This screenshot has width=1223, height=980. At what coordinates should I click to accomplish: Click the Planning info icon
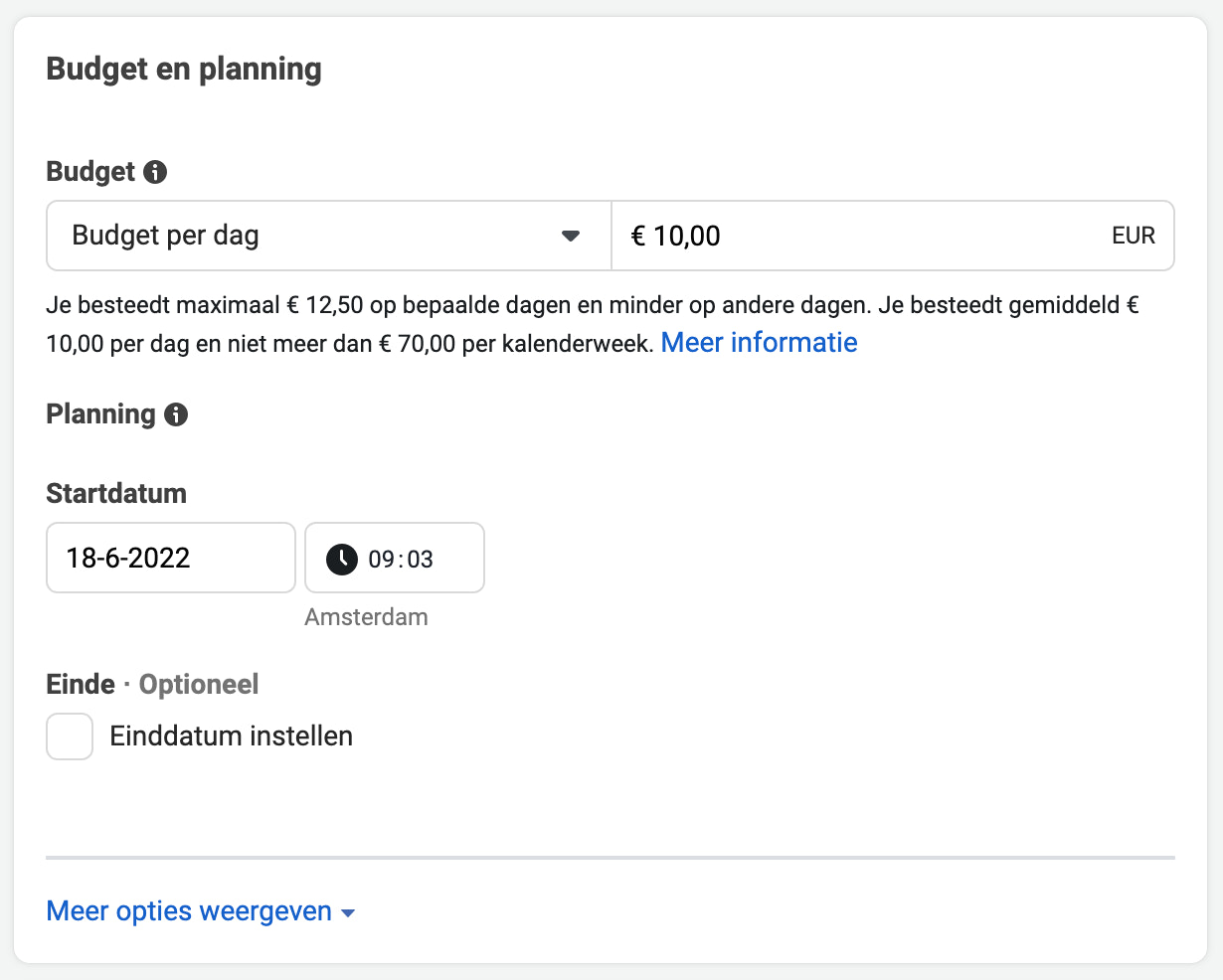pyautogui.click(x=177, y=414)
